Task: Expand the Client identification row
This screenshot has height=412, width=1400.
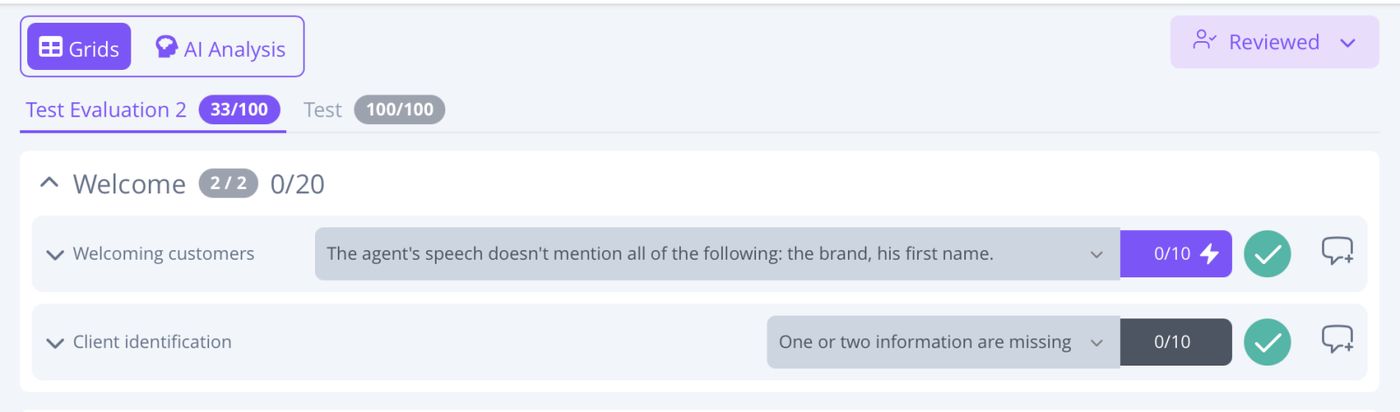Action: 55,342
